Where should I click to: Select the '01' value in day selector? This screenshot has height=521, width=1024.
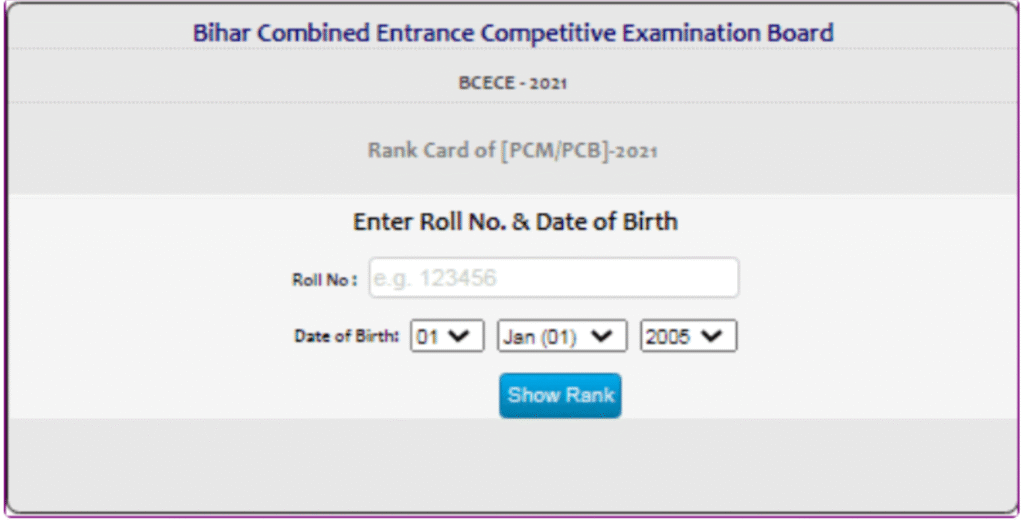coord(428,337)
